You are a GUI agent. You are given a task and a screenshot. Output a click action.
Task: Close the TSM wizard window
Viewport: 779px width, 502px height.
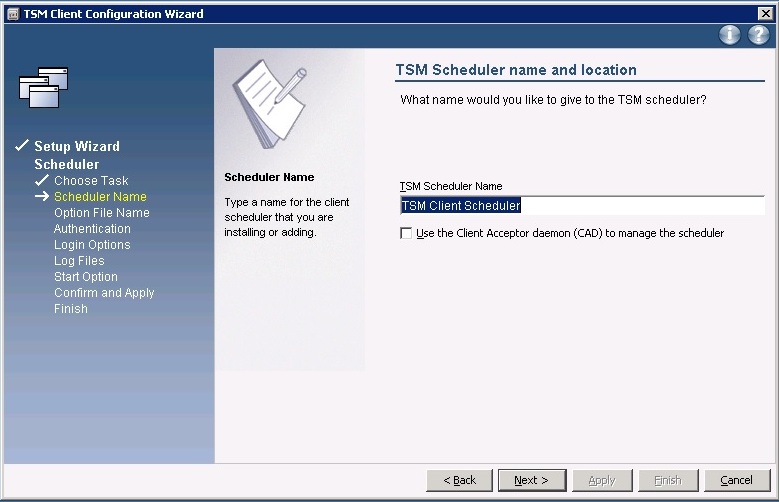coord(766,14)
